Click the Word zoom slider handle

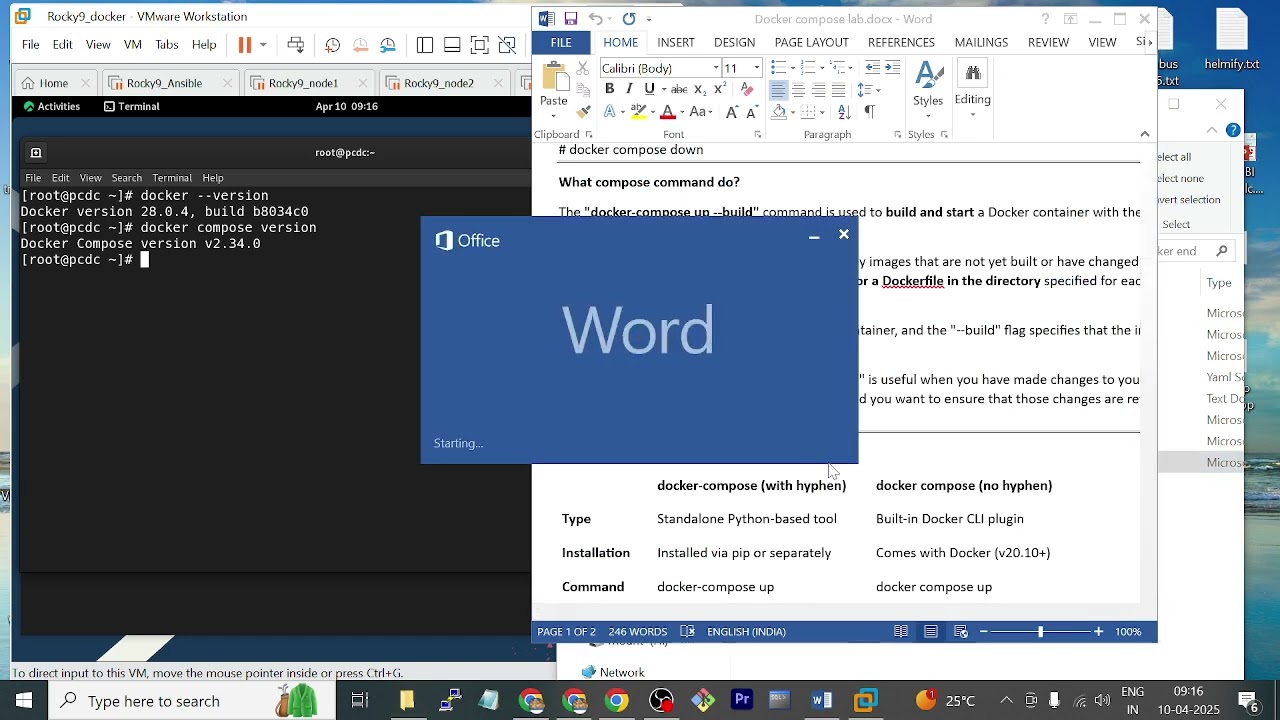1040,632
